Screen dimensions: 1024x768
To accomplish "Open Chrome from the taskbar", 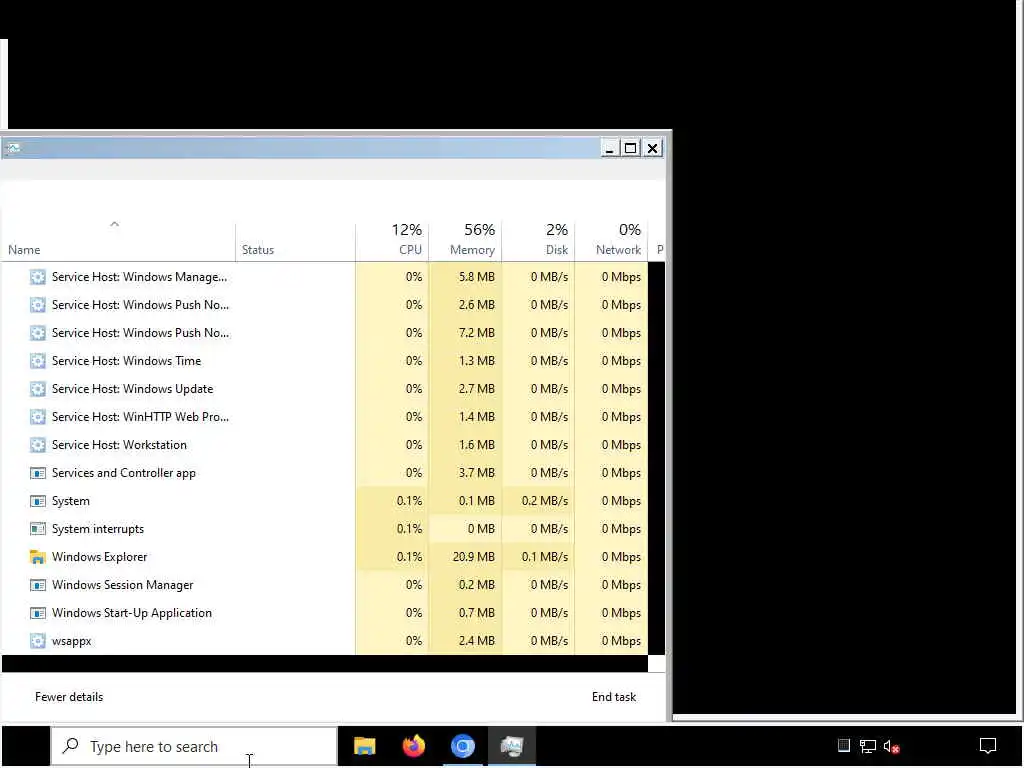I will tap(462, 746).
